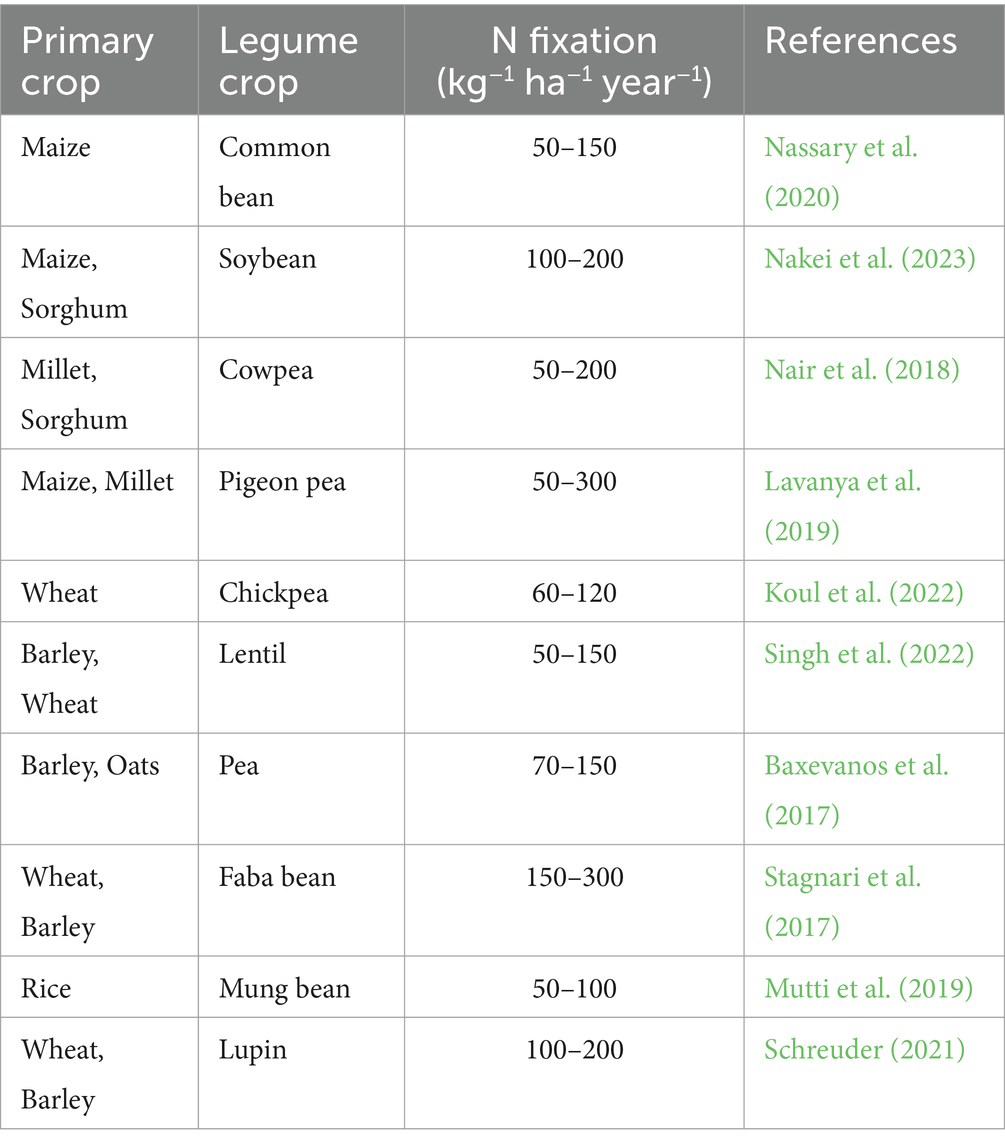Open the Schreuder (2021) reference link

point(864,1050)
